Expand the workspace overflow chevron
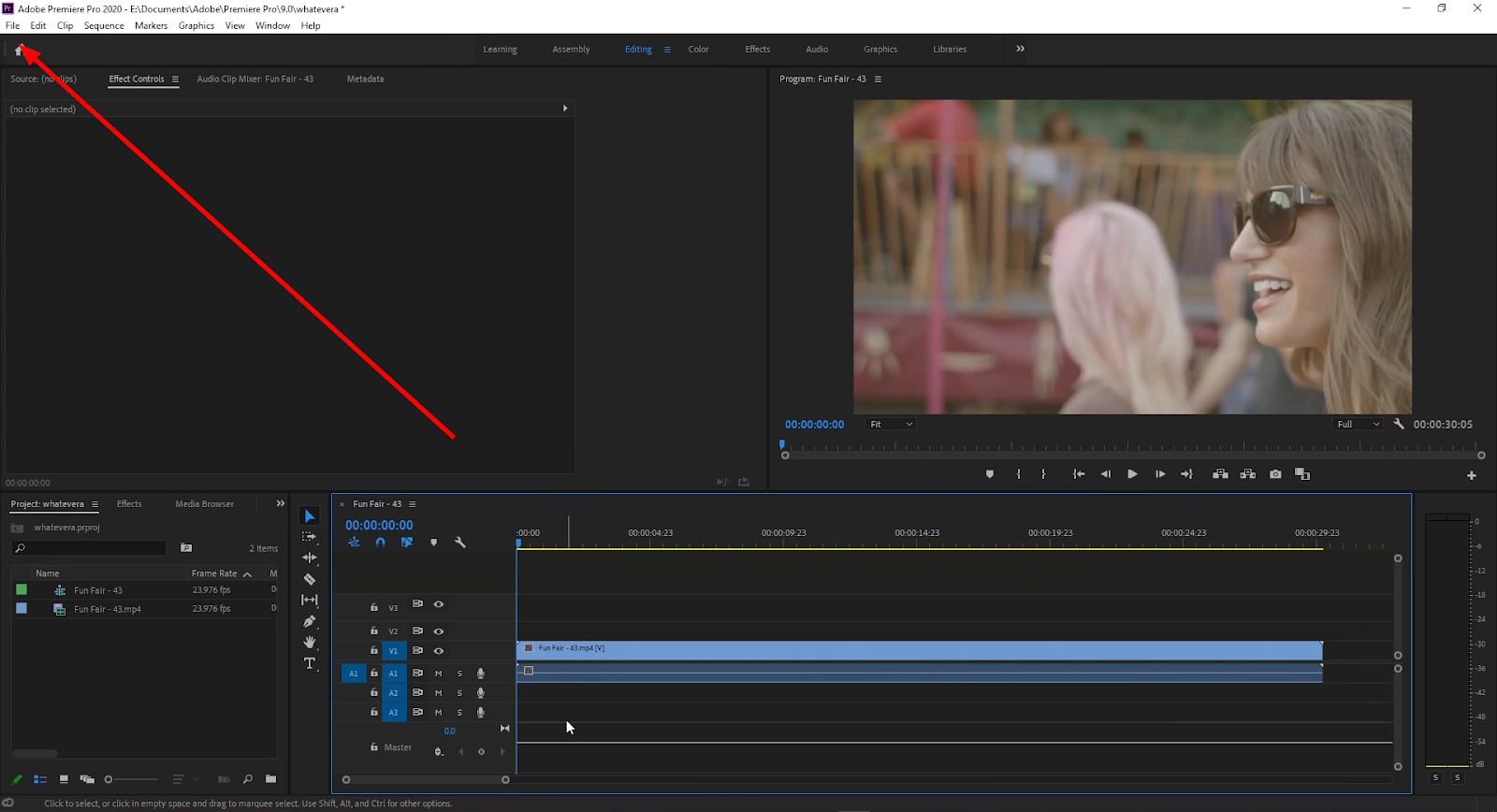The width and height of the screenshot is (1497, 812). point(1021,49)
